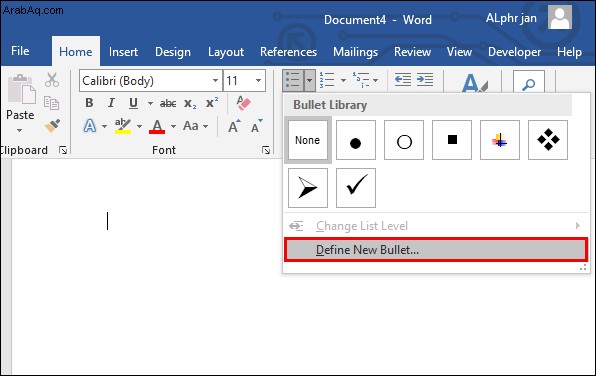Click Define New Bullet option
The image size is (596, 376).
436,250
